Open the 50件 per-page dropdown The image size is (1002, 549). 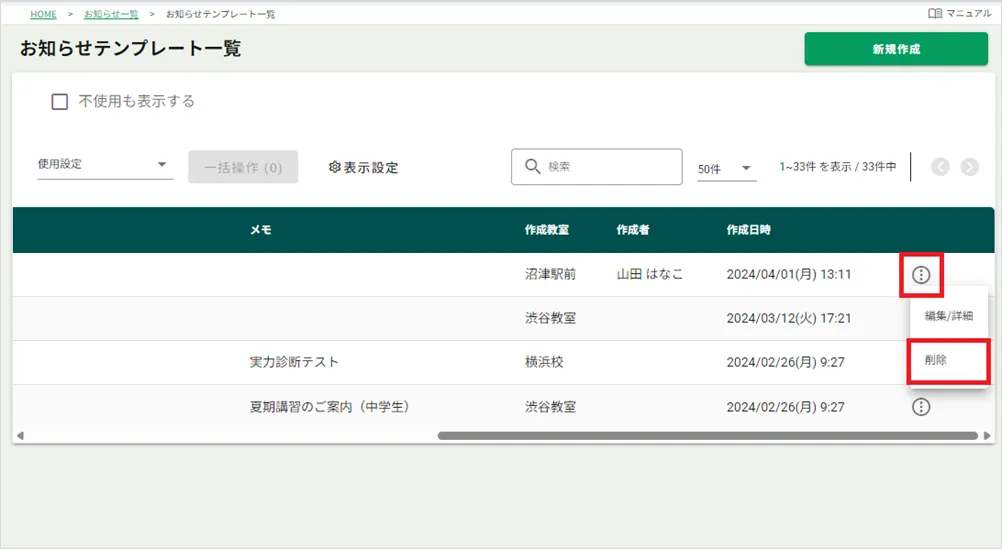pos(727,169)
